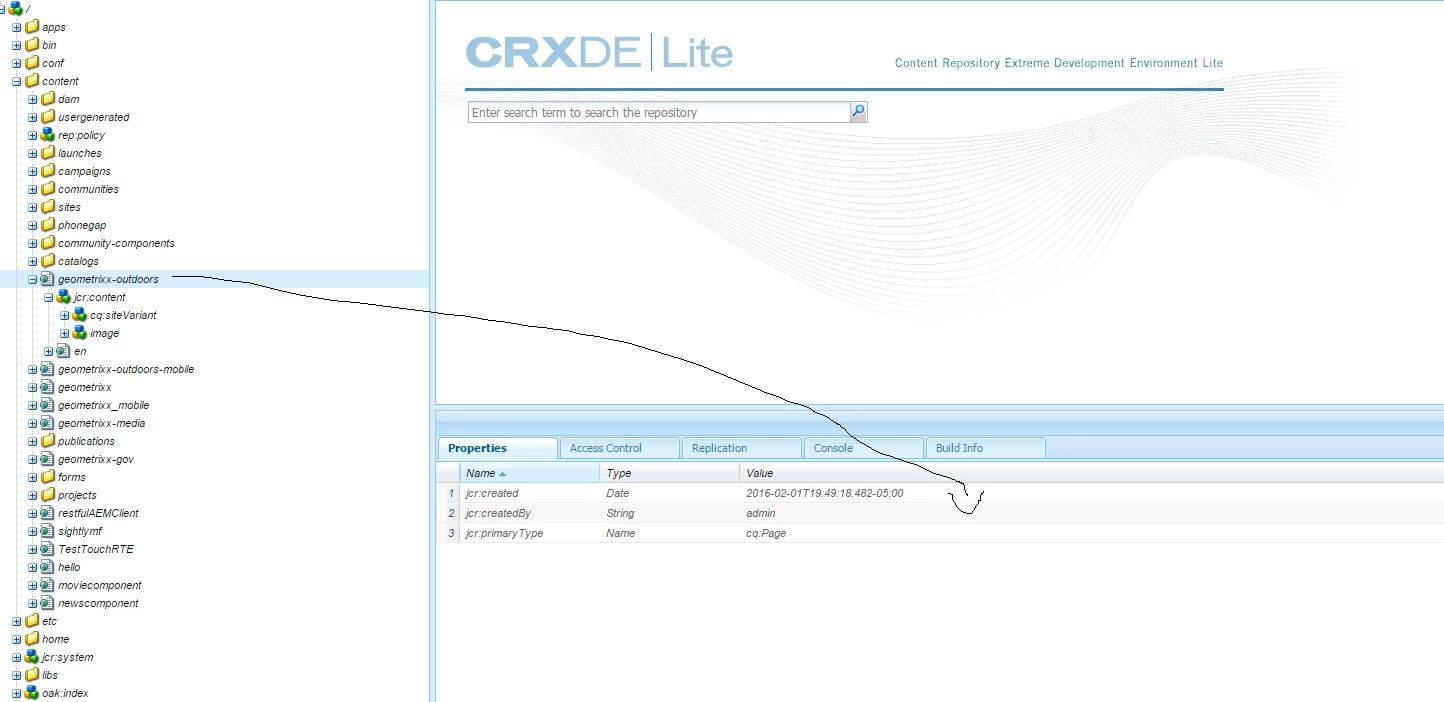1444x702 pixels.
Task: Click the bin folder icon
Action: (x=32, y=45)
